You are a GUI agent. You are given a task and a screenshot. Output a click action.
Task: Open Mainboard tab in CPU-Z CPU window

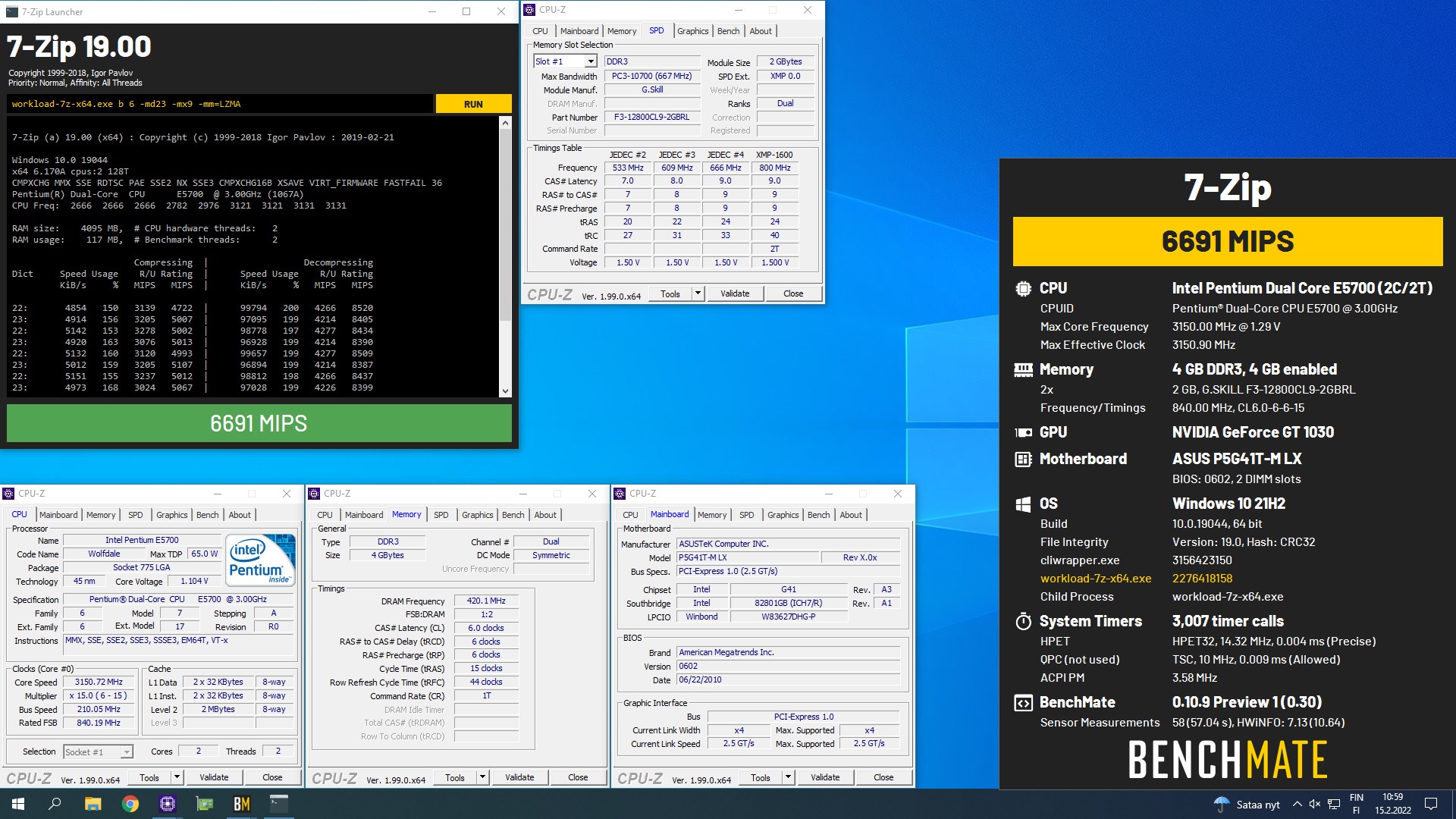coord(58,515)
